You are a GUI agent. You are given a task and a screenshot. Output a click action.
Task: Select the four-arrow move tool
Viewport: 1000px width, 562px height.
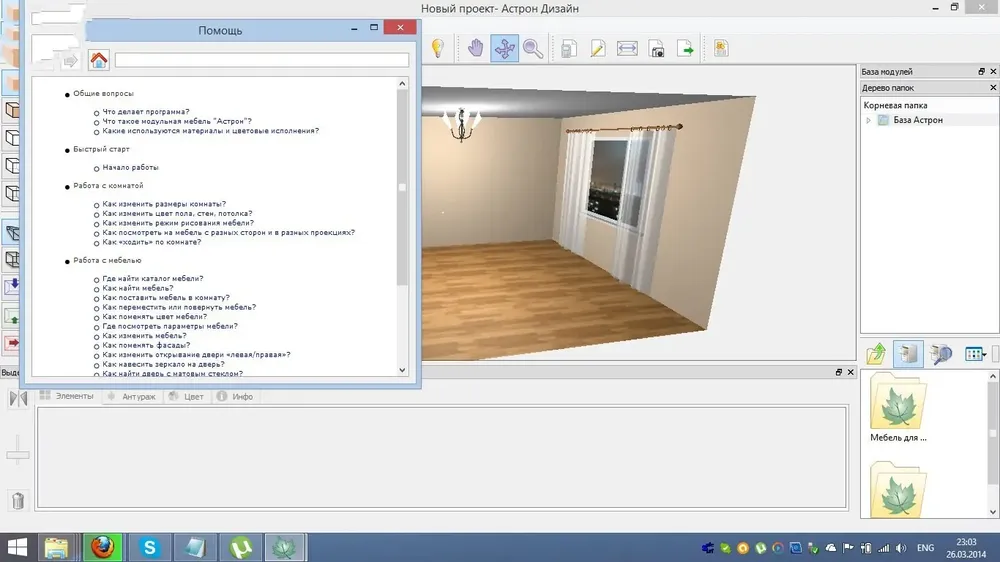pos(504,48)
